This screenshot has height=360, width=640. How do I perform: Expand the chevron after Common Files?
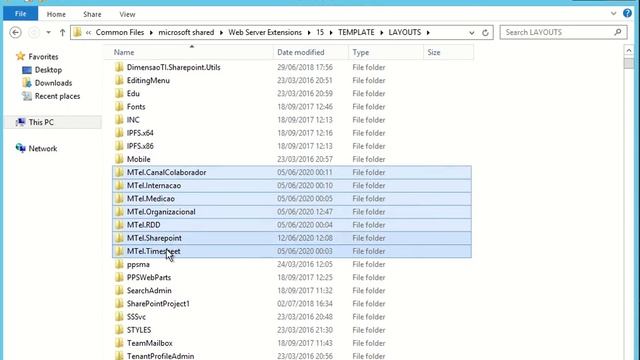[151, 32]
